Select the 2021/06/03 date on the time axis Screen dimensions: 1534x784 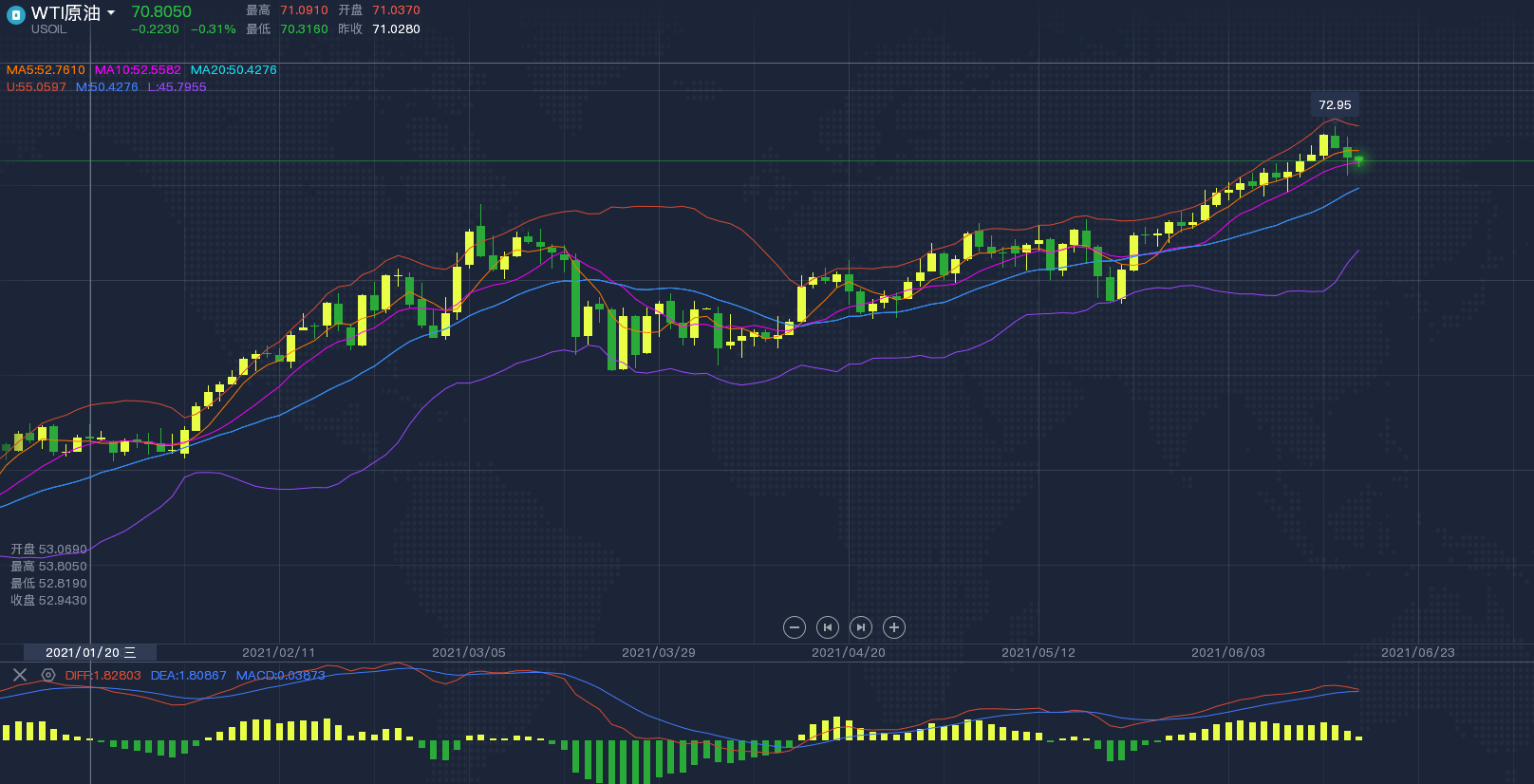coord(1228,653)
